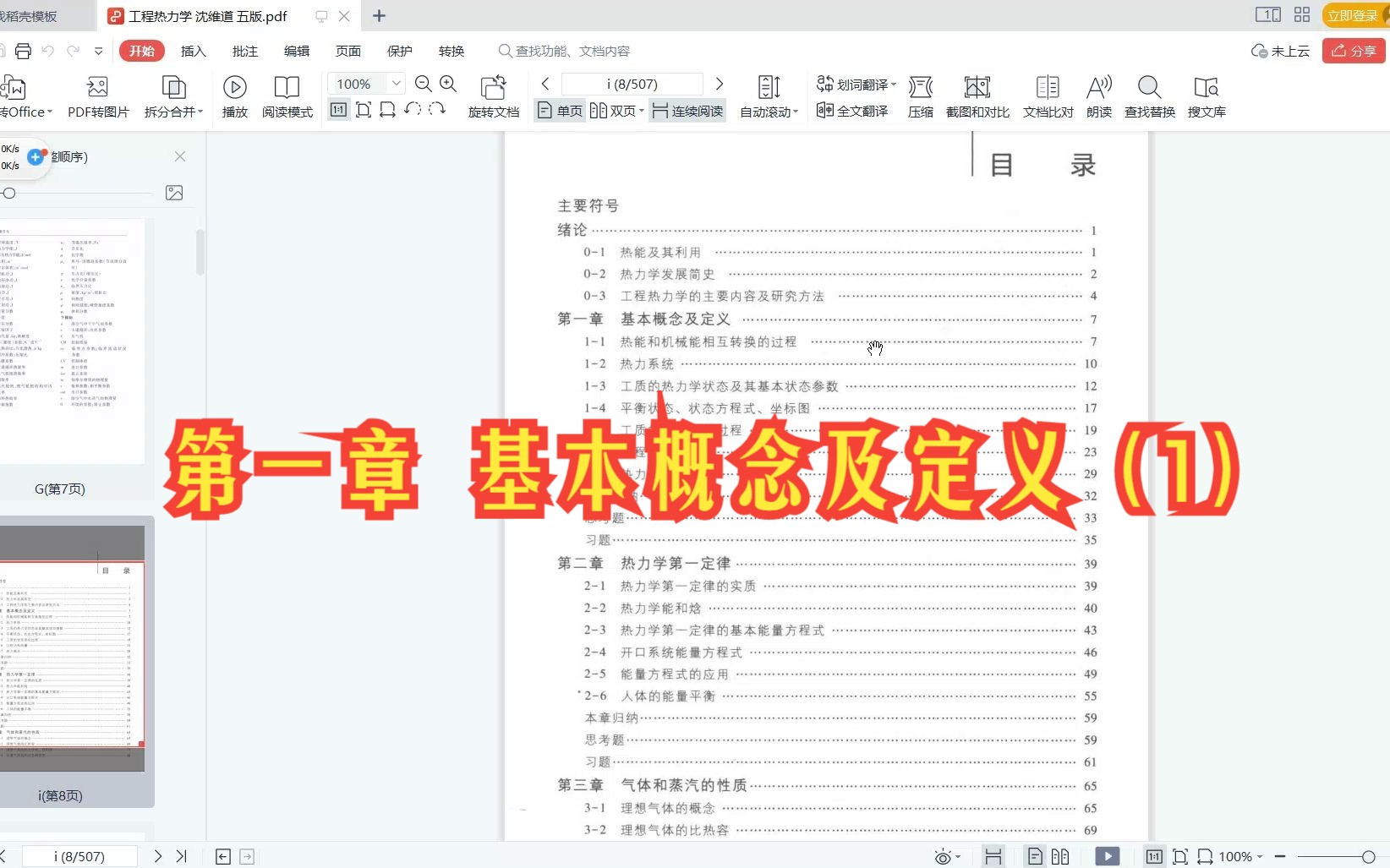Image resolution: width=1390 pixels, height=868 pixels.
Task: Go to next page arrow in toolbar
Action: coord(720,84)
